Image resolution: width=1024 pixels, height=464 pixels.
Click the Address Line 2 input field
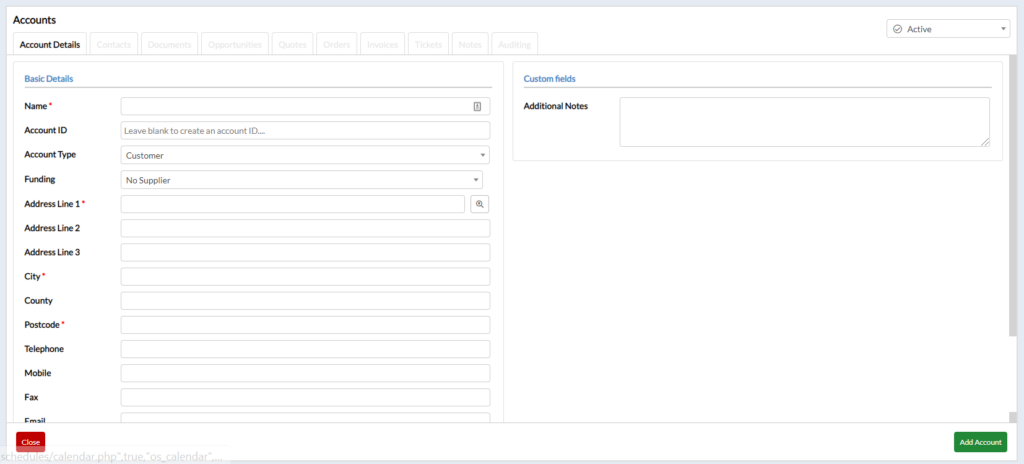[305, 228]
